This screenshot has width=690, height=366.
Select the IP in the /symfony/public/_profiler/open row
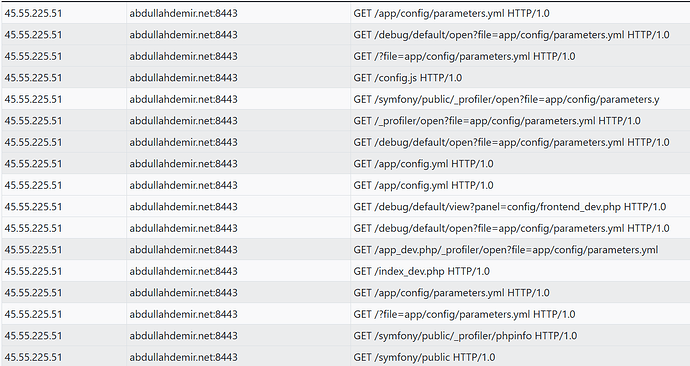tap(33, 99)
